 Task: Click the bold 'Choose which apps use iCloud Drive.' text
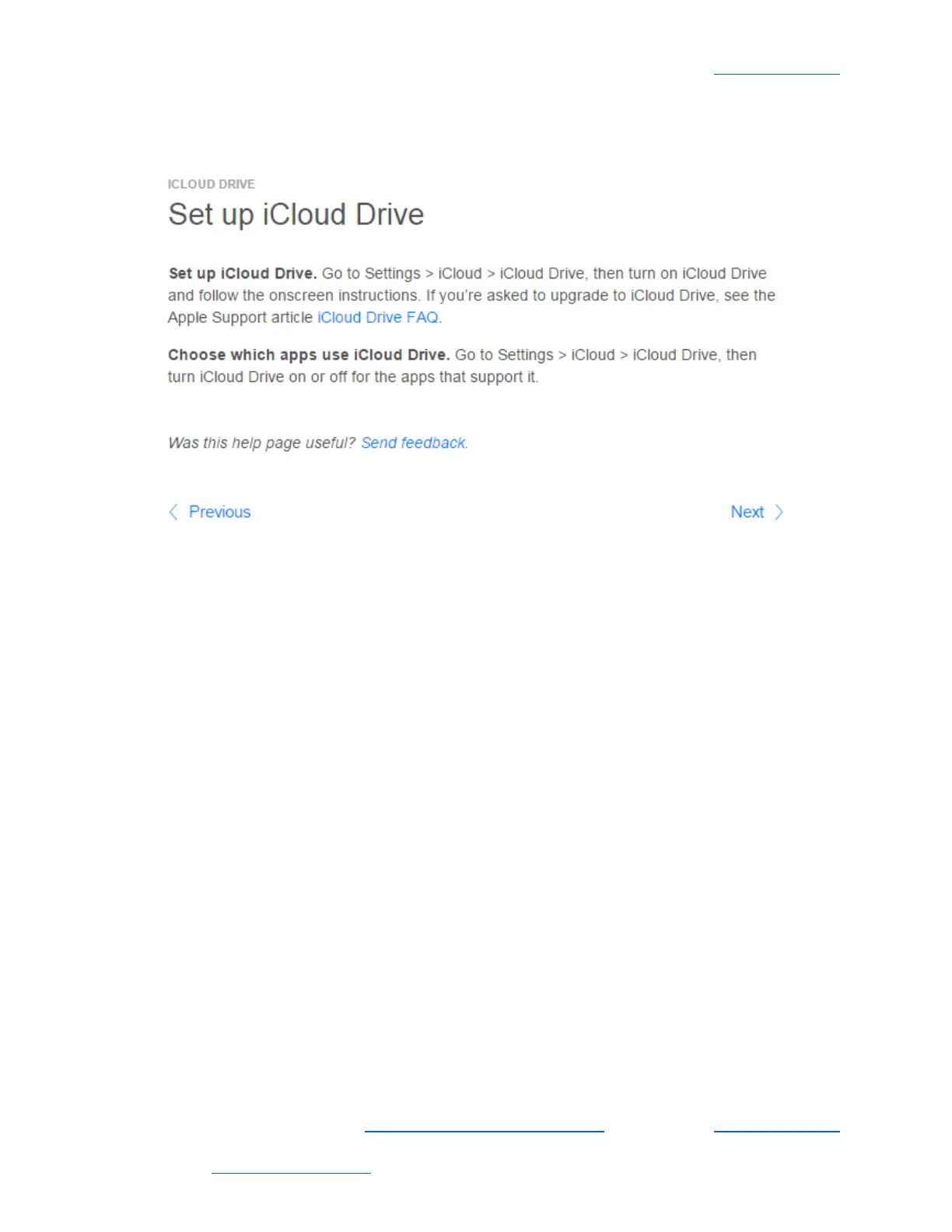[x=309, y=355]
